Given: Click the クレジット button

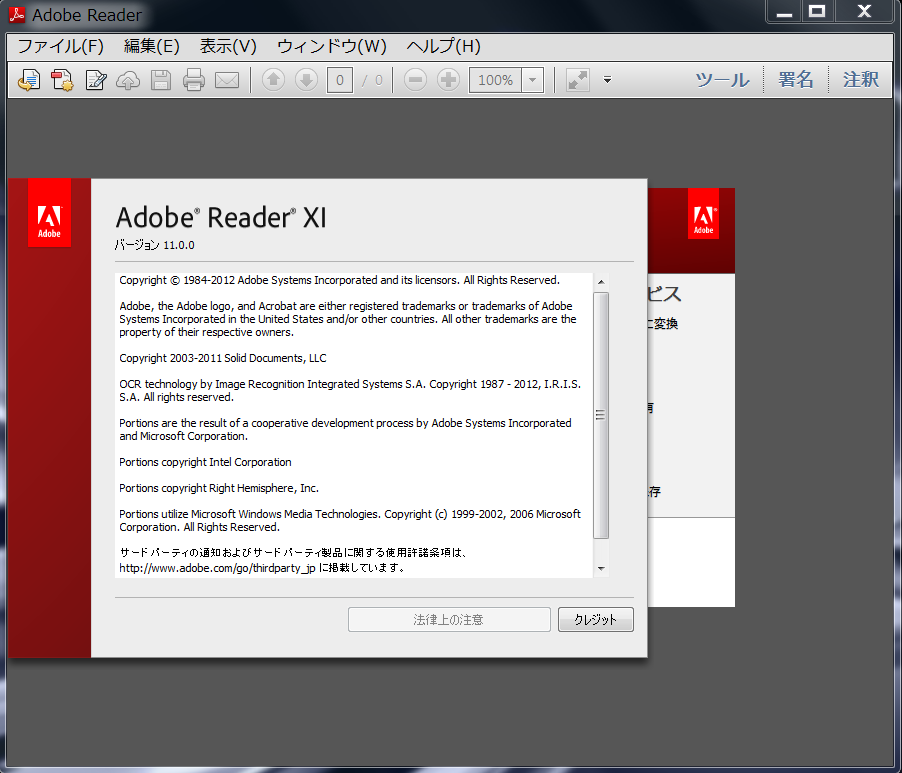Looking at the screenshot, I should 596,619.
